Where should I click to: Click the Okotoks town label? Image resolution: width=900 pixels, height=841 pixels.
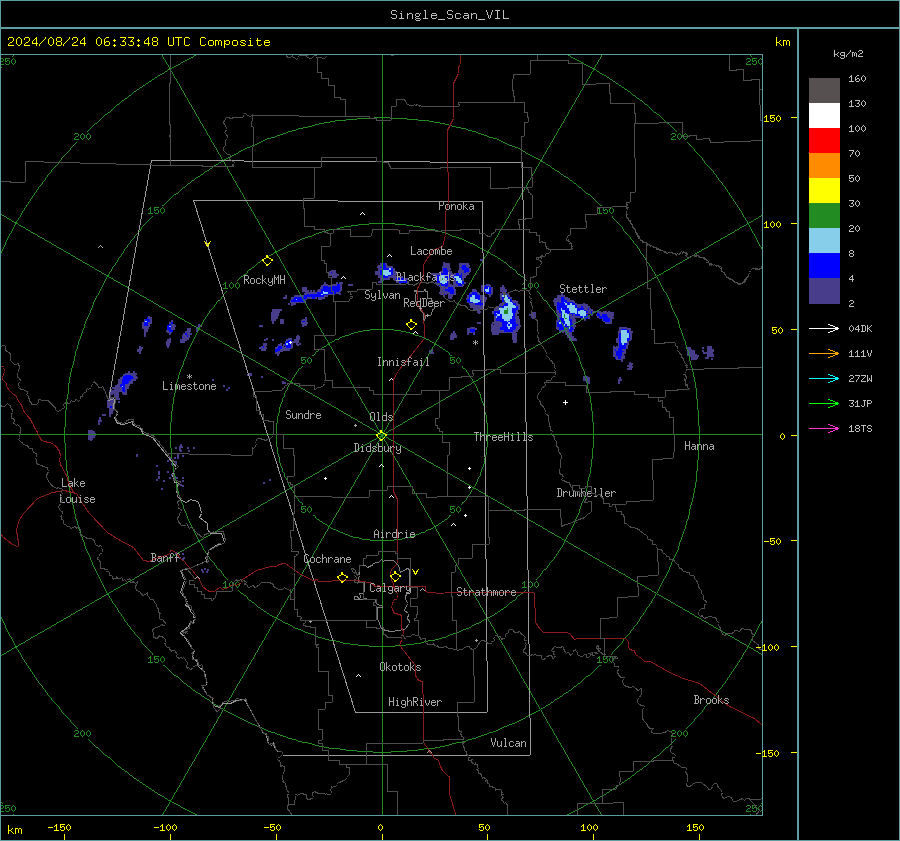point(400,667)
